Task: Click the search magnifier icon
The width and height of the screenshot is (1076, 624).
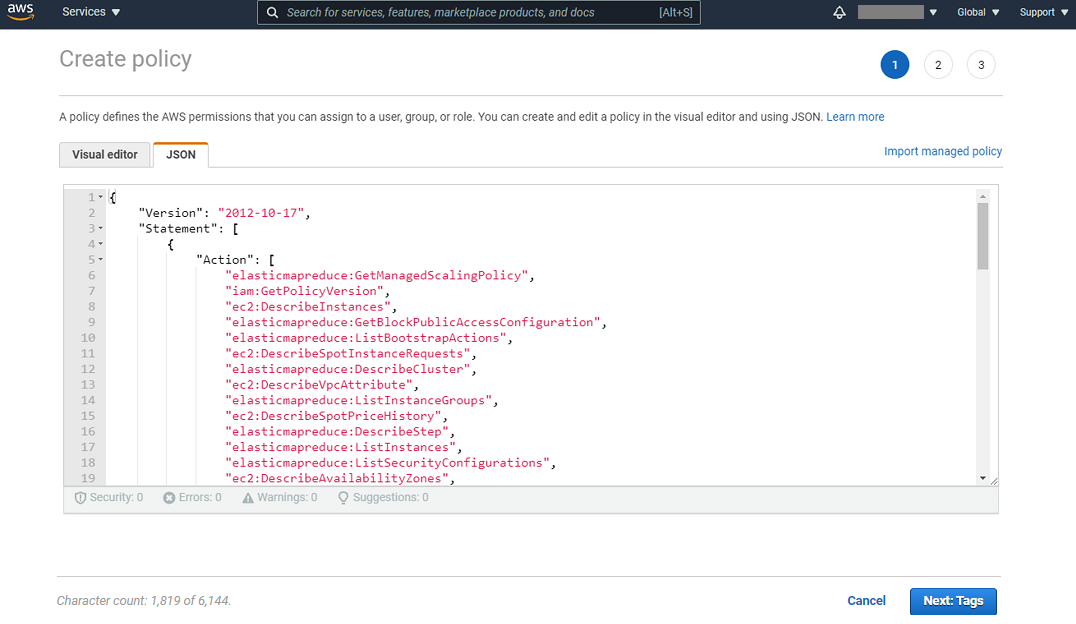Action: coord(272,12)
